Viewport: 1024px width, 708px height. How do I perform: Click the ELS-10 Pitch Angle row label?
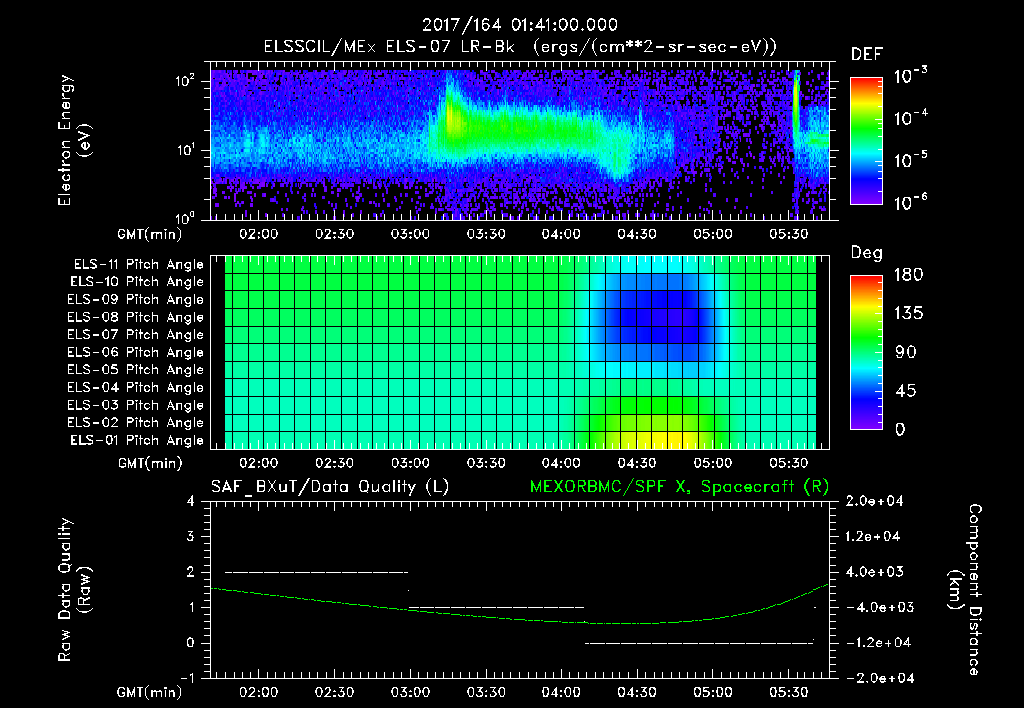pyautogui.click(x=137, y=282)
